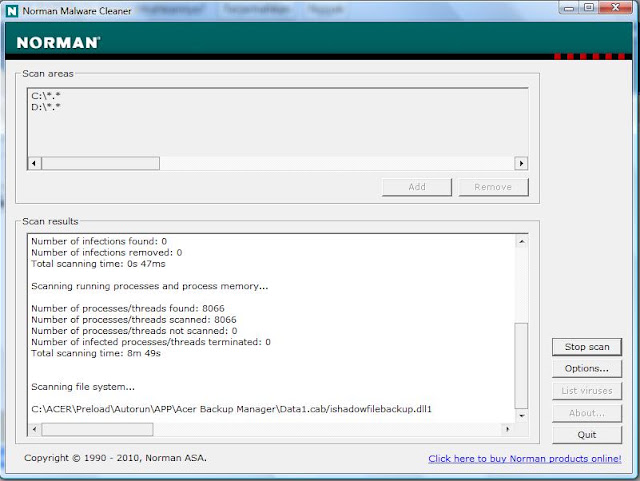Click the Norman N icon in title bar
Image resolution: width=640 pixels, height=481 pixels.
tap(12, 11)
